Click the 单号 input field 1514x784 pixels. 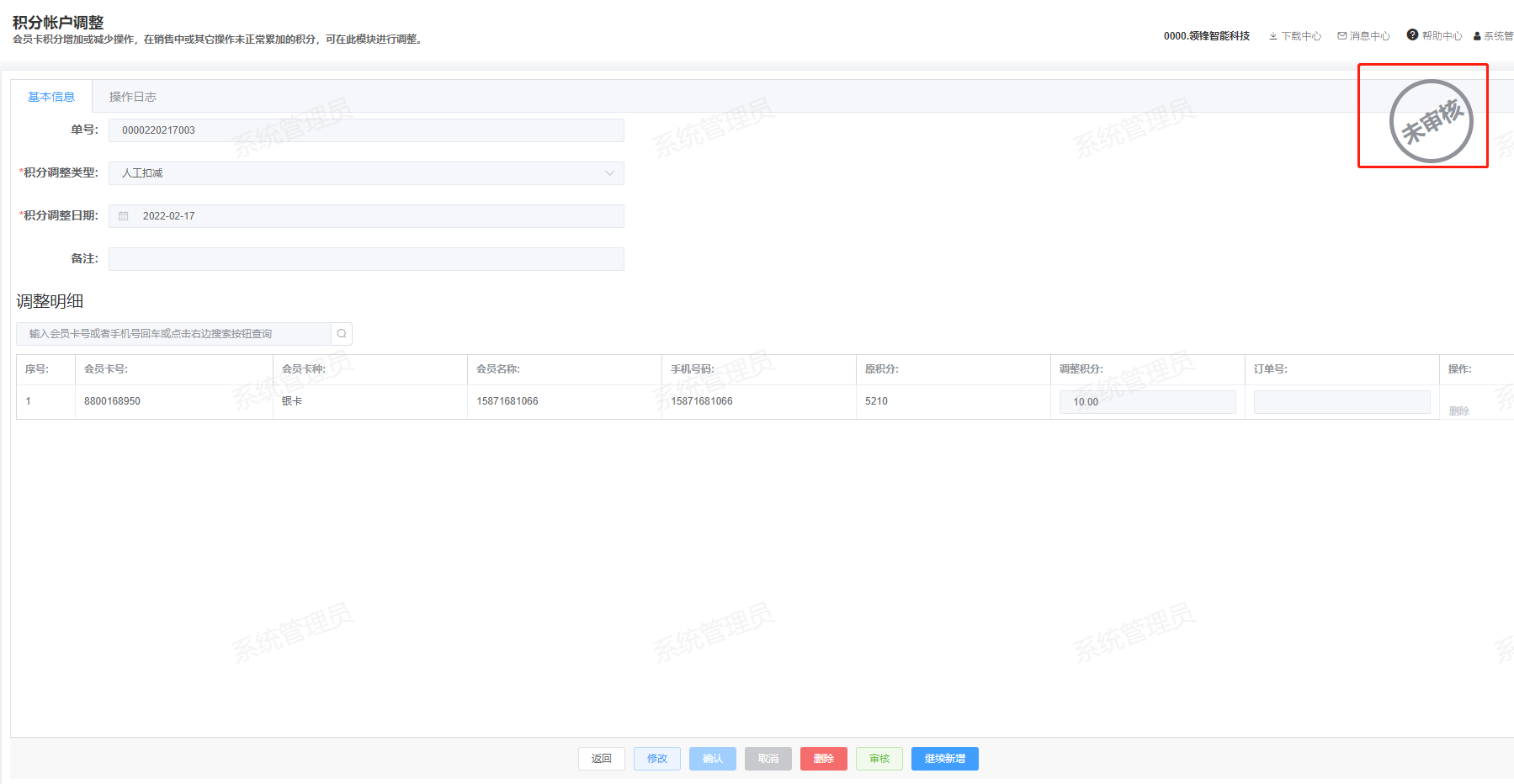point(366,130)
